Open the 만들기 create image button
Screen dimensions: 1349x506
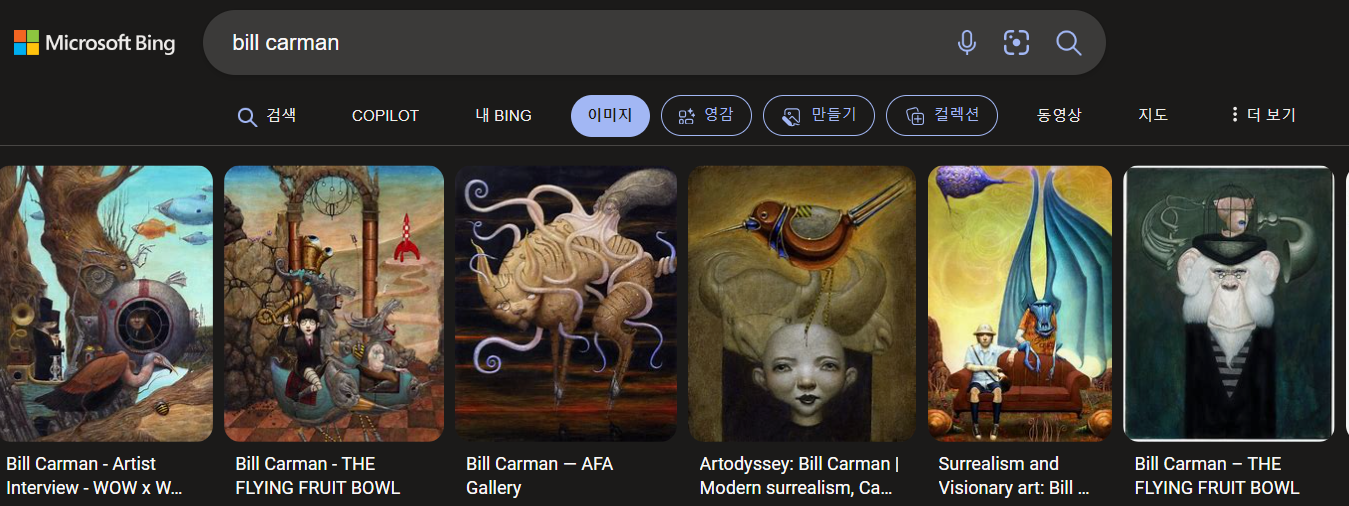pos(819,115)
